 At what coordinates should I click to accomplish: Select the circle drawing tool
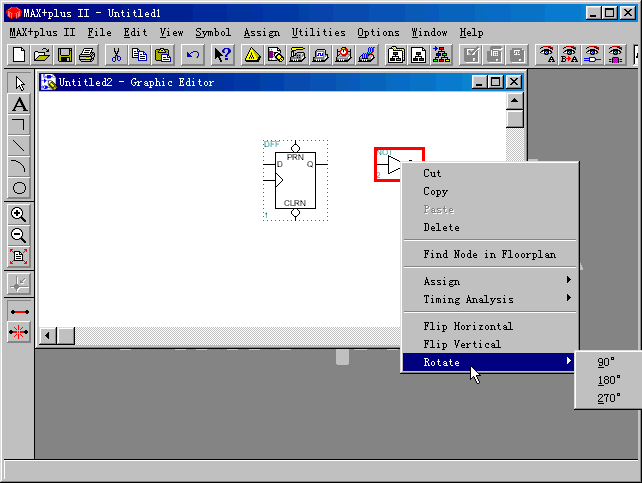[18, 187]
